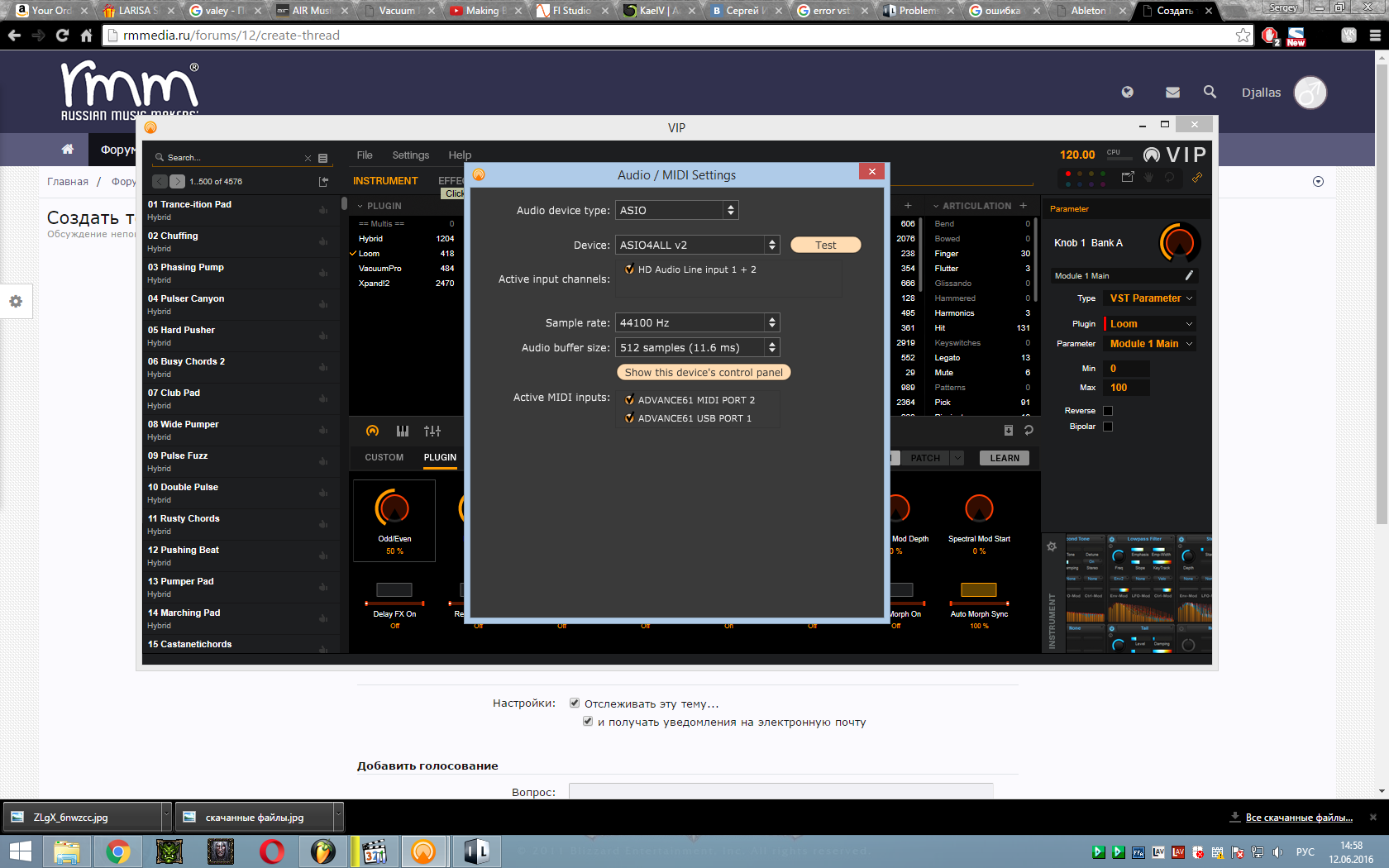The width and height of the screenshot is (1389, 868).
Task: Open the Audio buffer size dropdown
Action: coord(698,347)
